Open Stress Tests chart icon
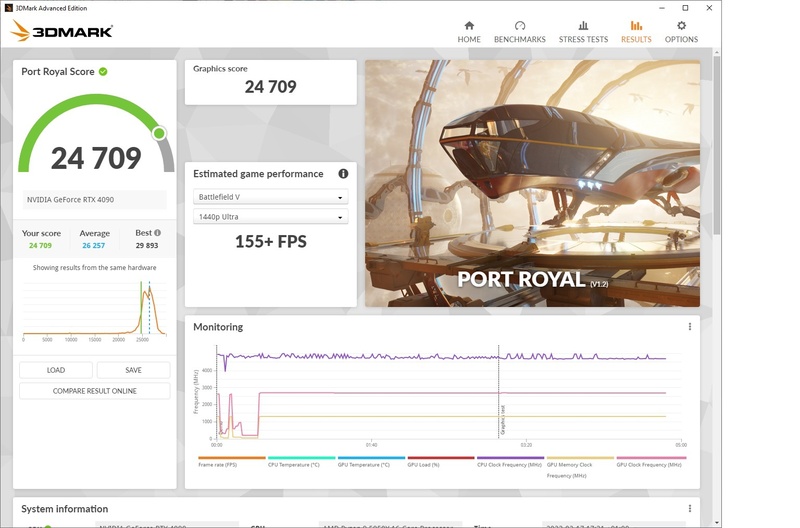Image resolution: width=800 pixels, height=528 pixels. 583,26
